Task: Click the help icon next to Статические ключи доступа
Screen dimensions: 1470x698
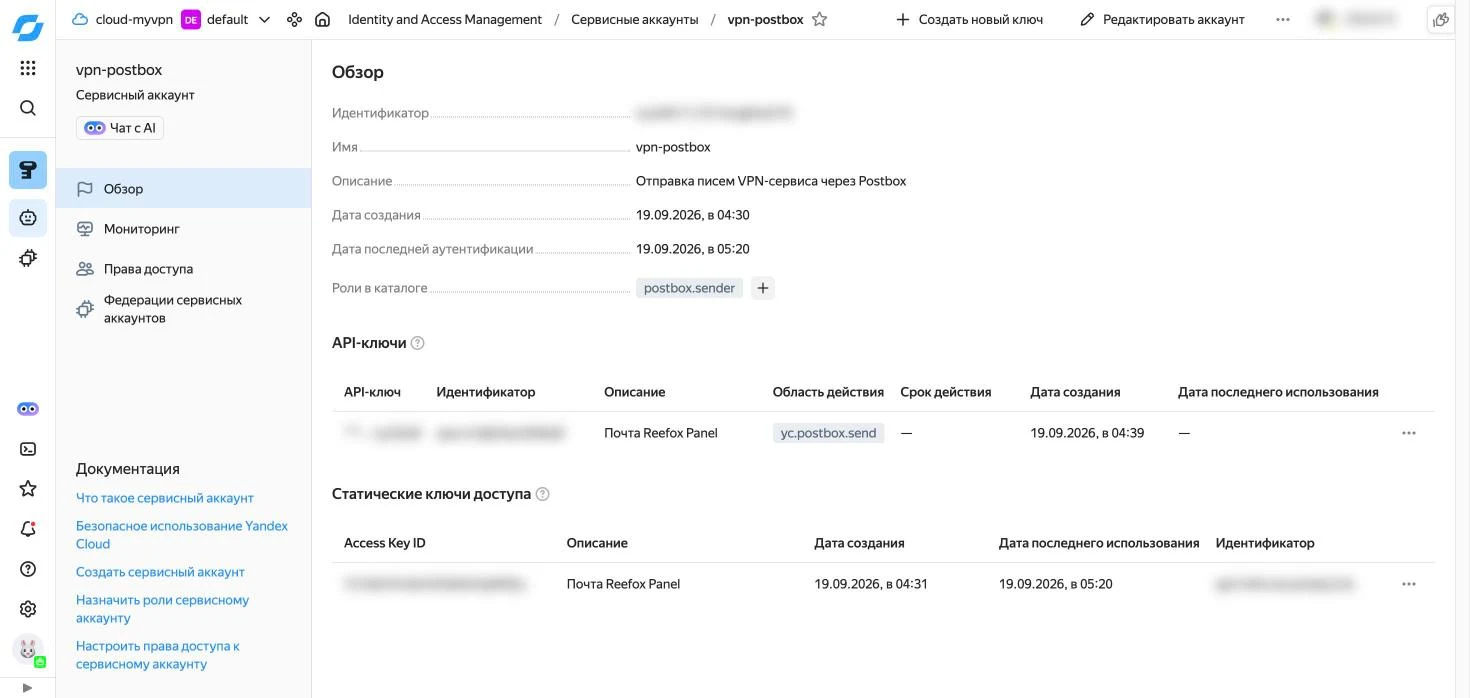Action: 543,494
